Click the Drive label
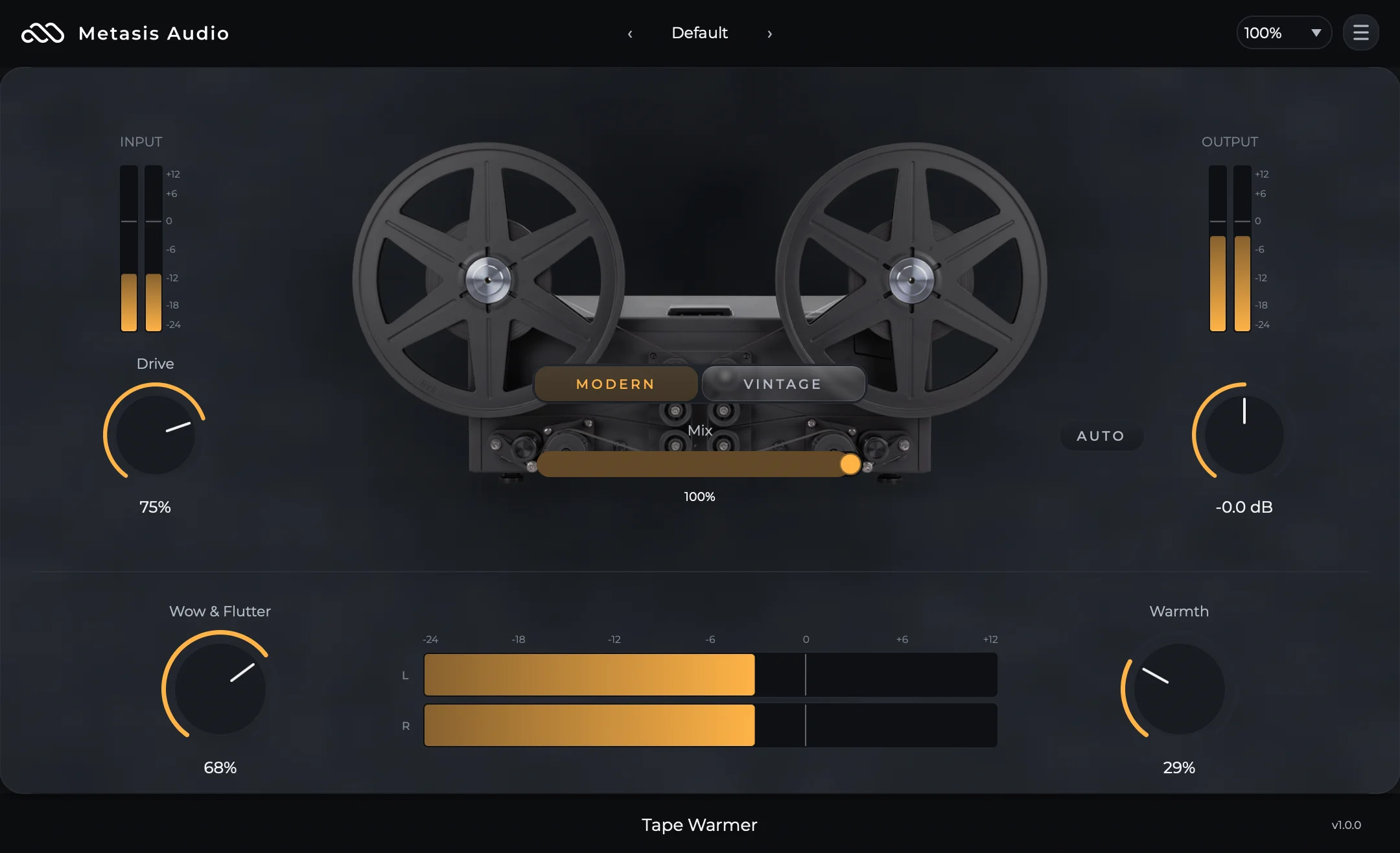1400x853 pixels. point(155,364)
